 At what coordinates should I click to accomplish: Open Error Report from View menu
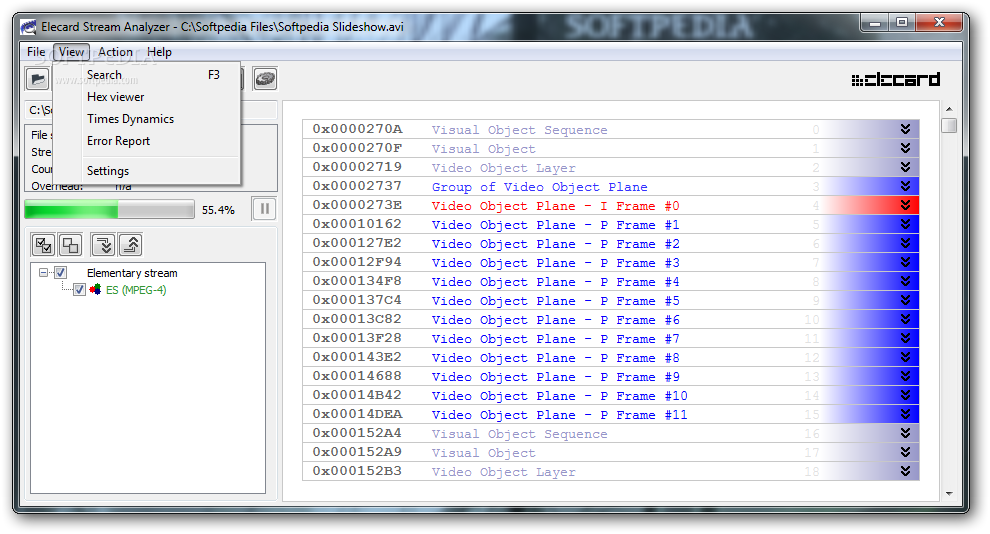(146, 141)
